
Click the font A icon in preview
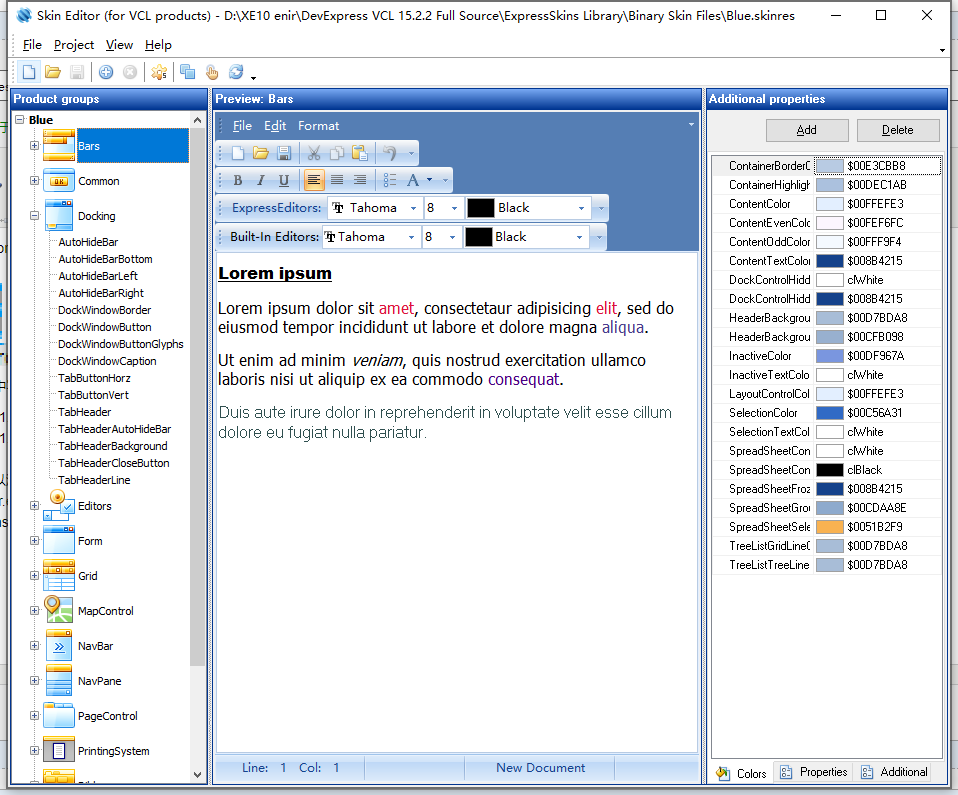tap(413, 180)
